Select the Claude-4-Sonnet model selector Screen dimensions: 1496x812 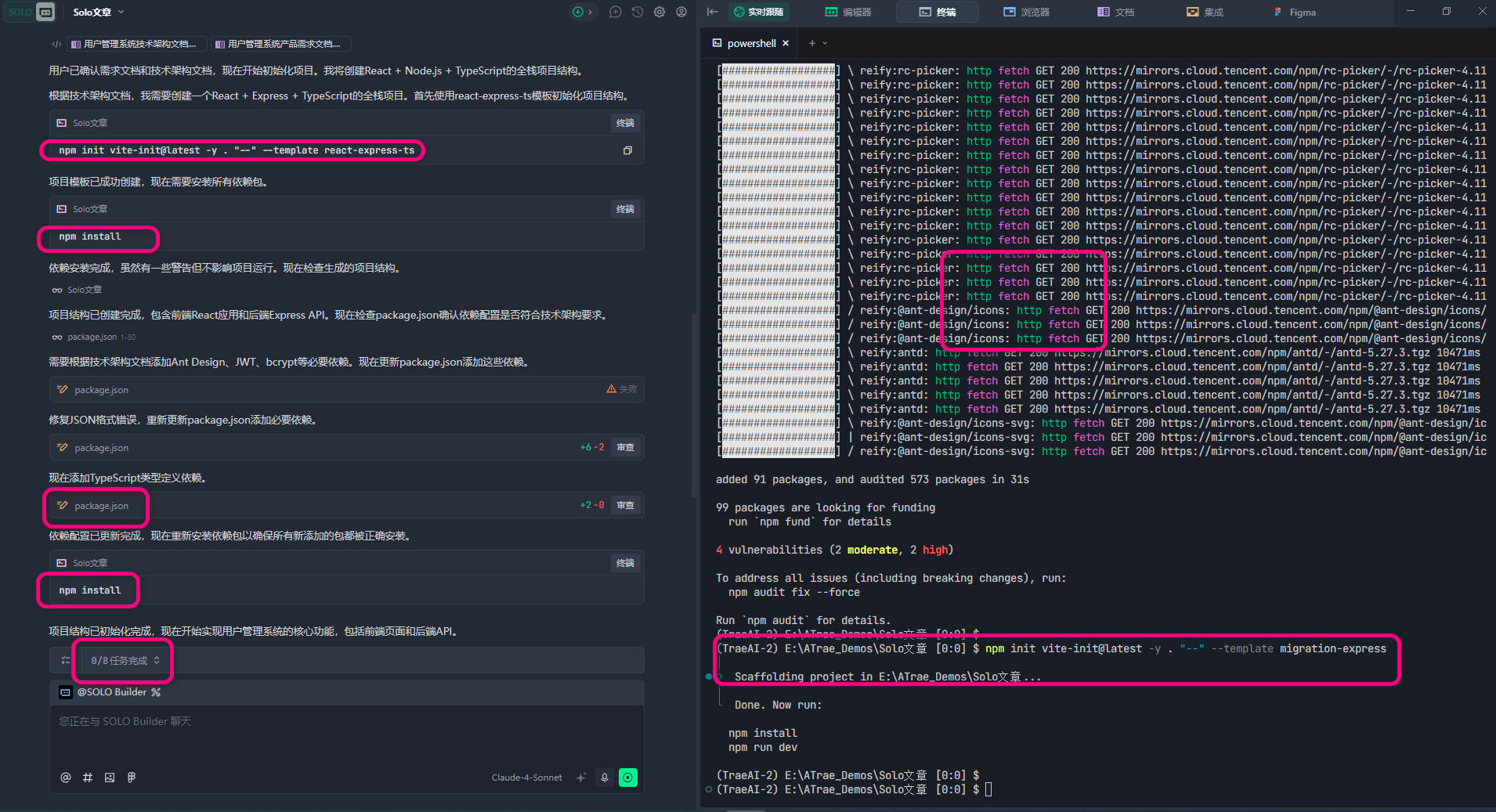point(526,778)
